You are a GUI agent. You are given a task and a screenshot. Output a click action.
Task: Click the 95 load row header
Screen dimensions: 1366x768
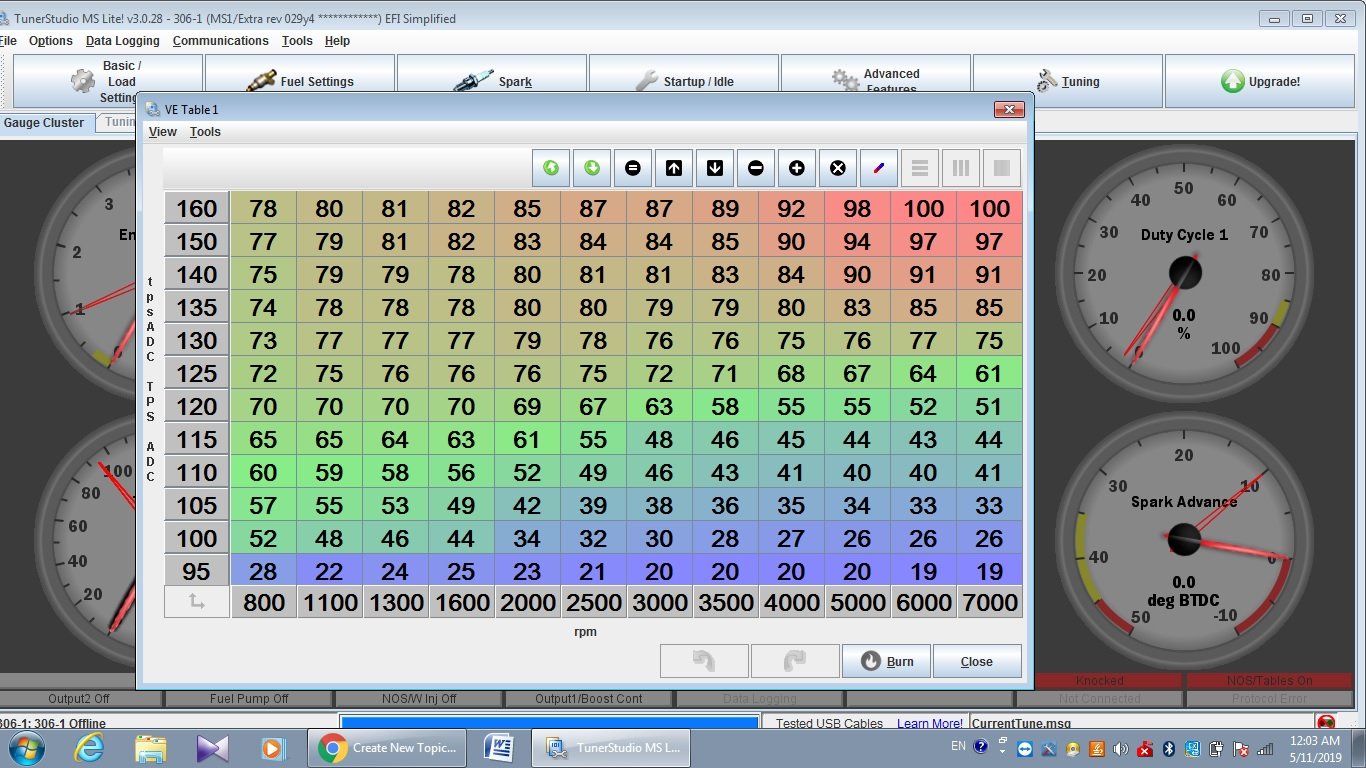(x=197, y=571)
